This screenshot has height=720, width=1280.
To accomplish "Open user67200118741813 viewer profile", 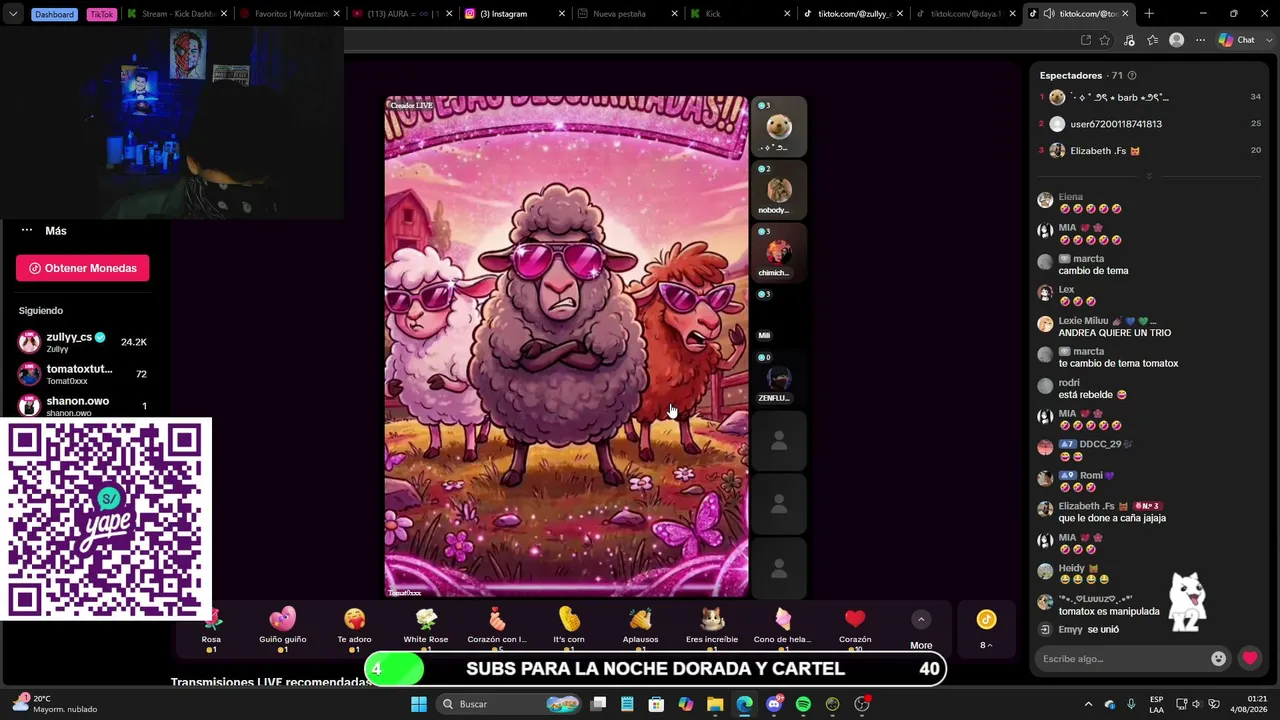I will (1149, 124).
